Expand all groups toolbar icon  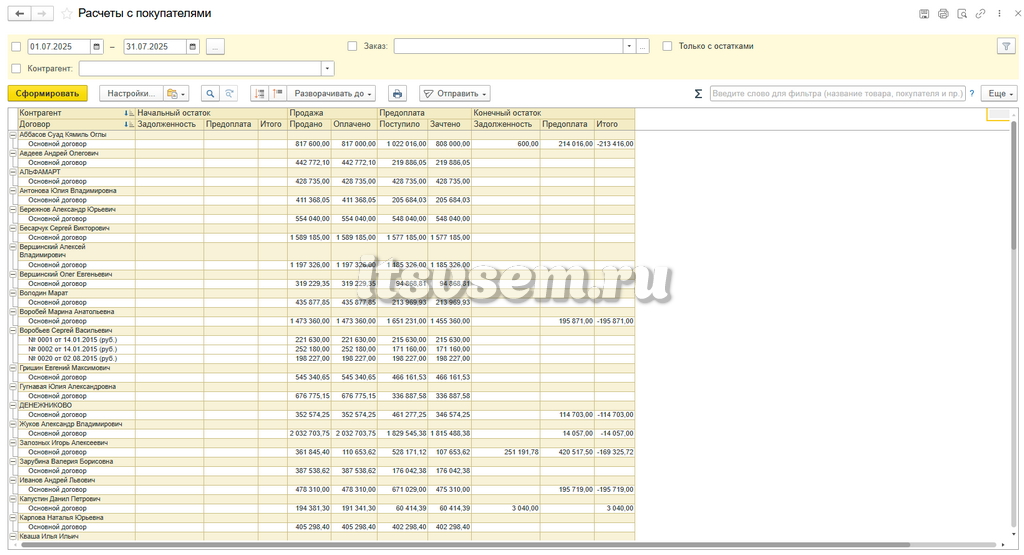click(278, 93)
